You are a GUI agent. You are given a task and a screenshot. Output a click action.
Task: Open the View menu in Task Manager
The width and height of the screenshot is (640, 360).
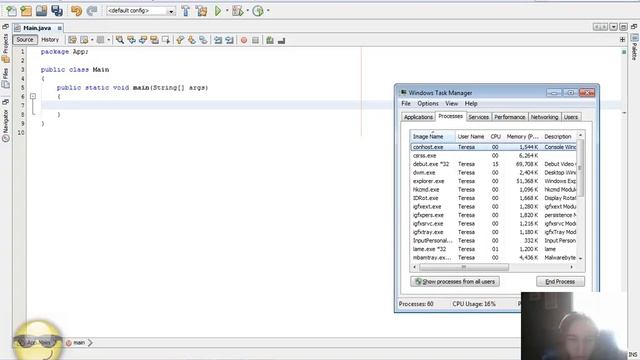(x=451, y=104)
